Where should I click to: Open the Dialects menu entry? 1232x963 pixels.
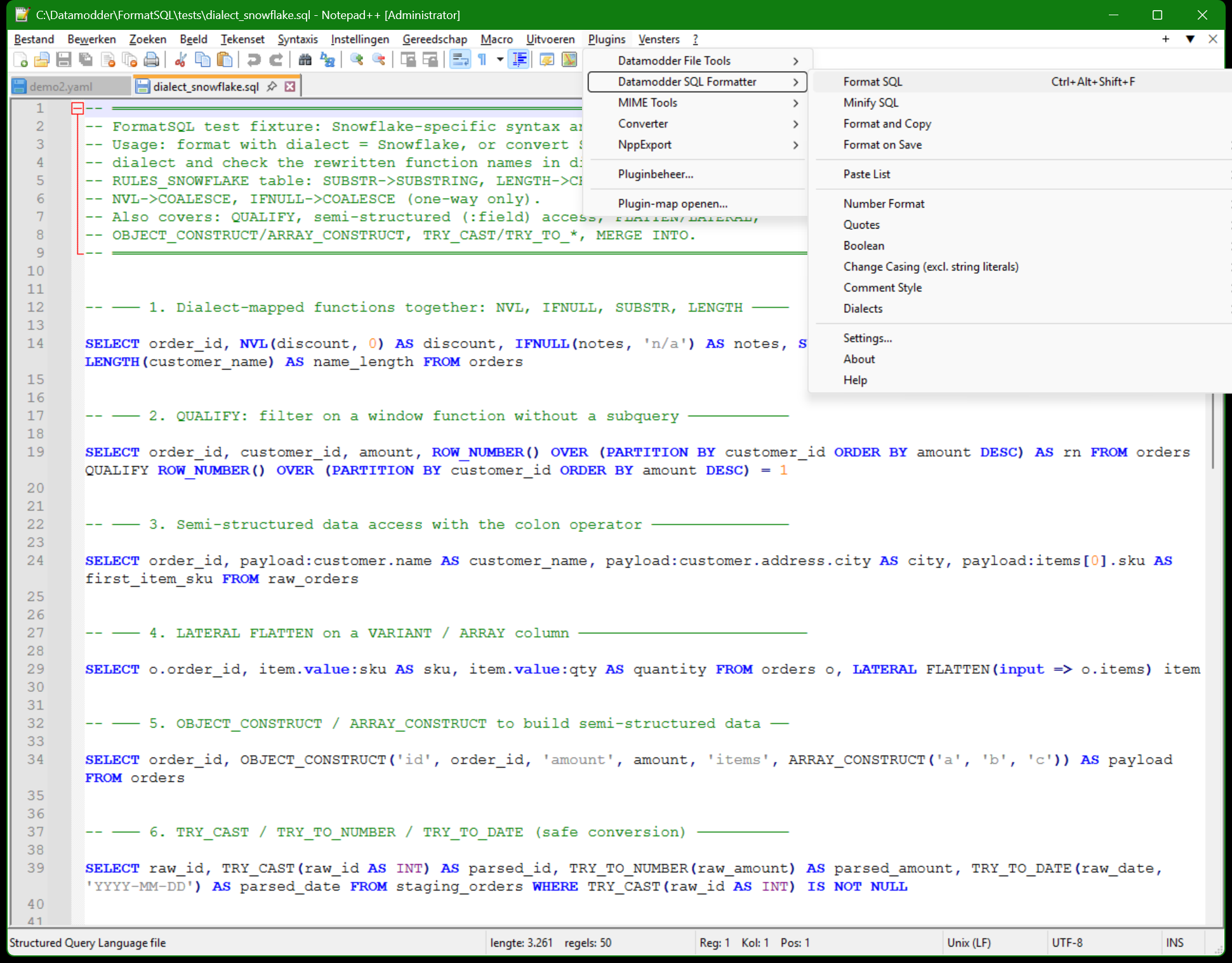pos(1022,309)
